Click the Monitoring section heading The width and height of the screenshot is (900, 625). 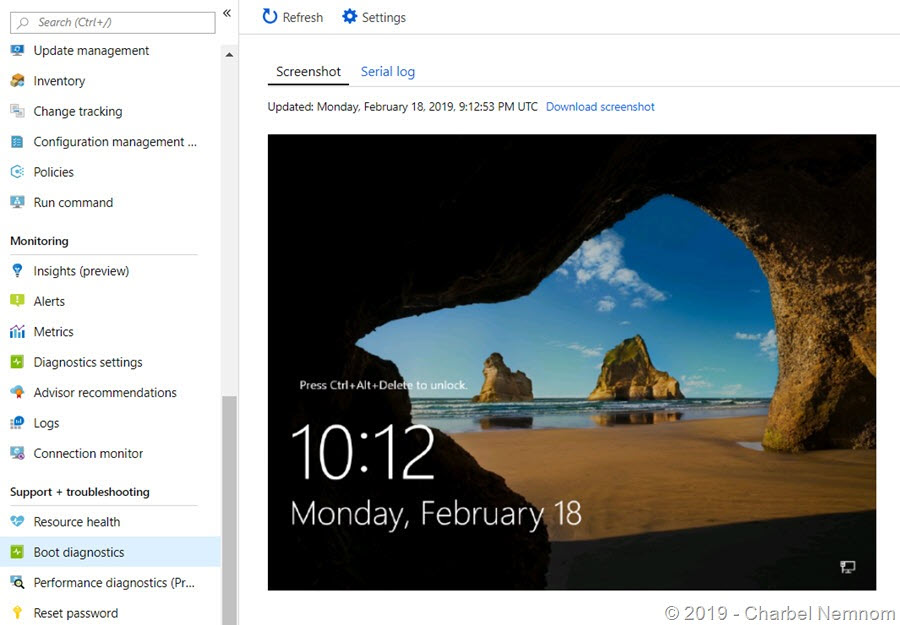pos(39,241)
